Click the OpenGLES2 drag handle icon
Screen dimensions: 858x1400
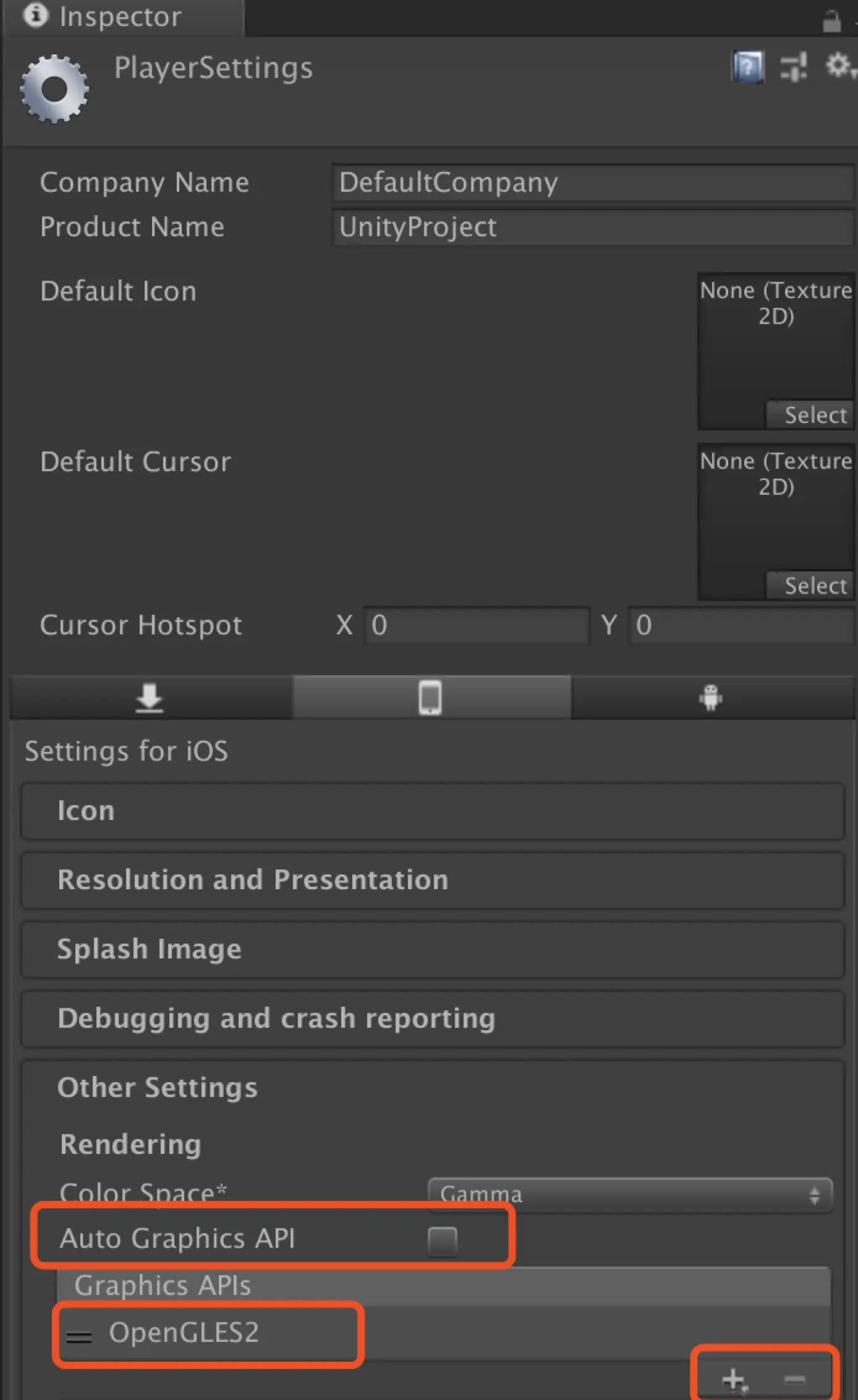coord(79,1337)
